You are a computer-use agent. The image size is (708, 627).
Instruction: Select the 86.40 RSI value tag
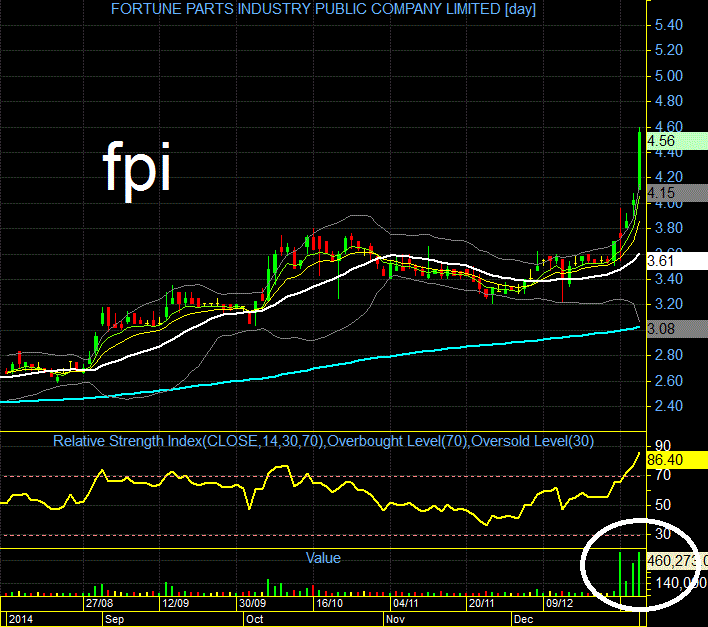tap(677, 460)
